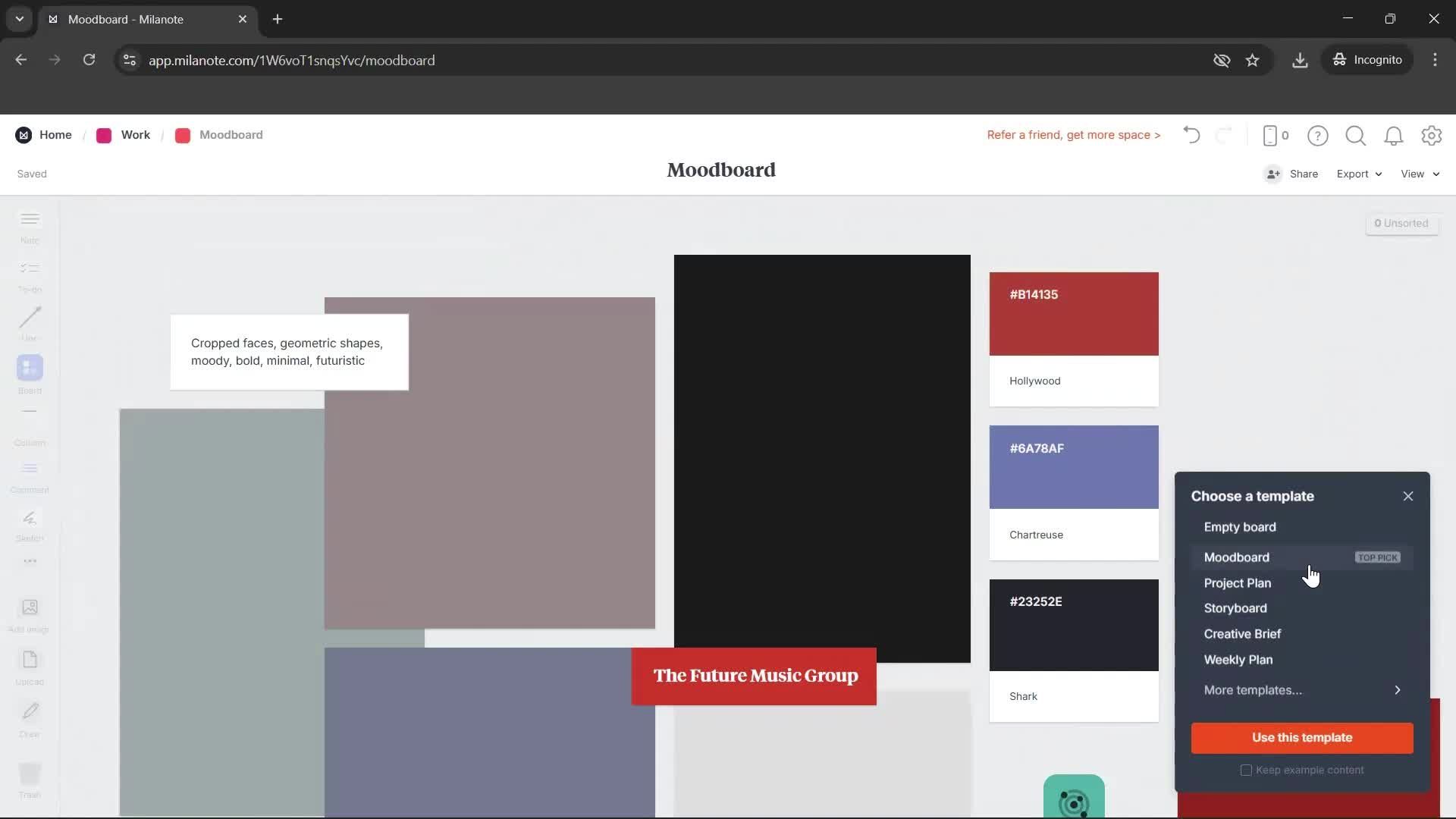Select the Comment tool
The width and height of the screenshot is (1456, 819).
29,474
